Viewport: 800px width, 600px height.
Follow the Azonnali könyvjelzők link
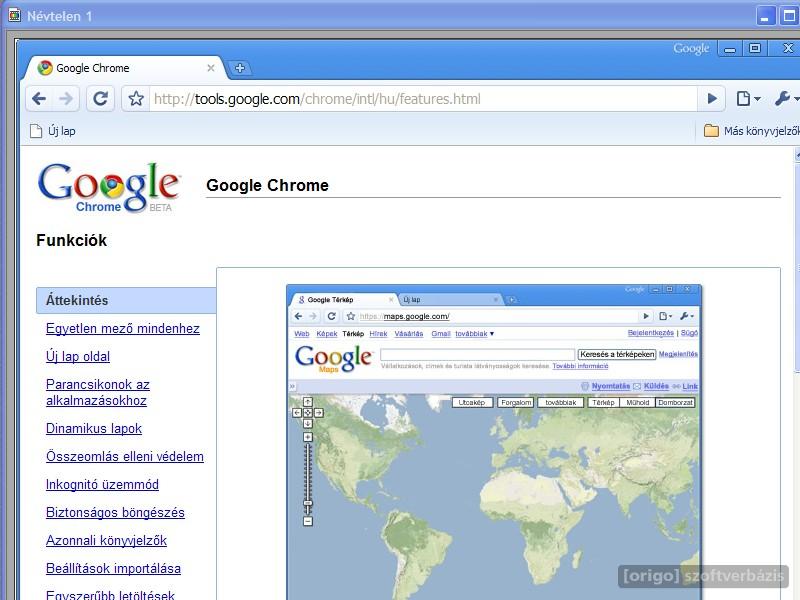tap(107, 541)
